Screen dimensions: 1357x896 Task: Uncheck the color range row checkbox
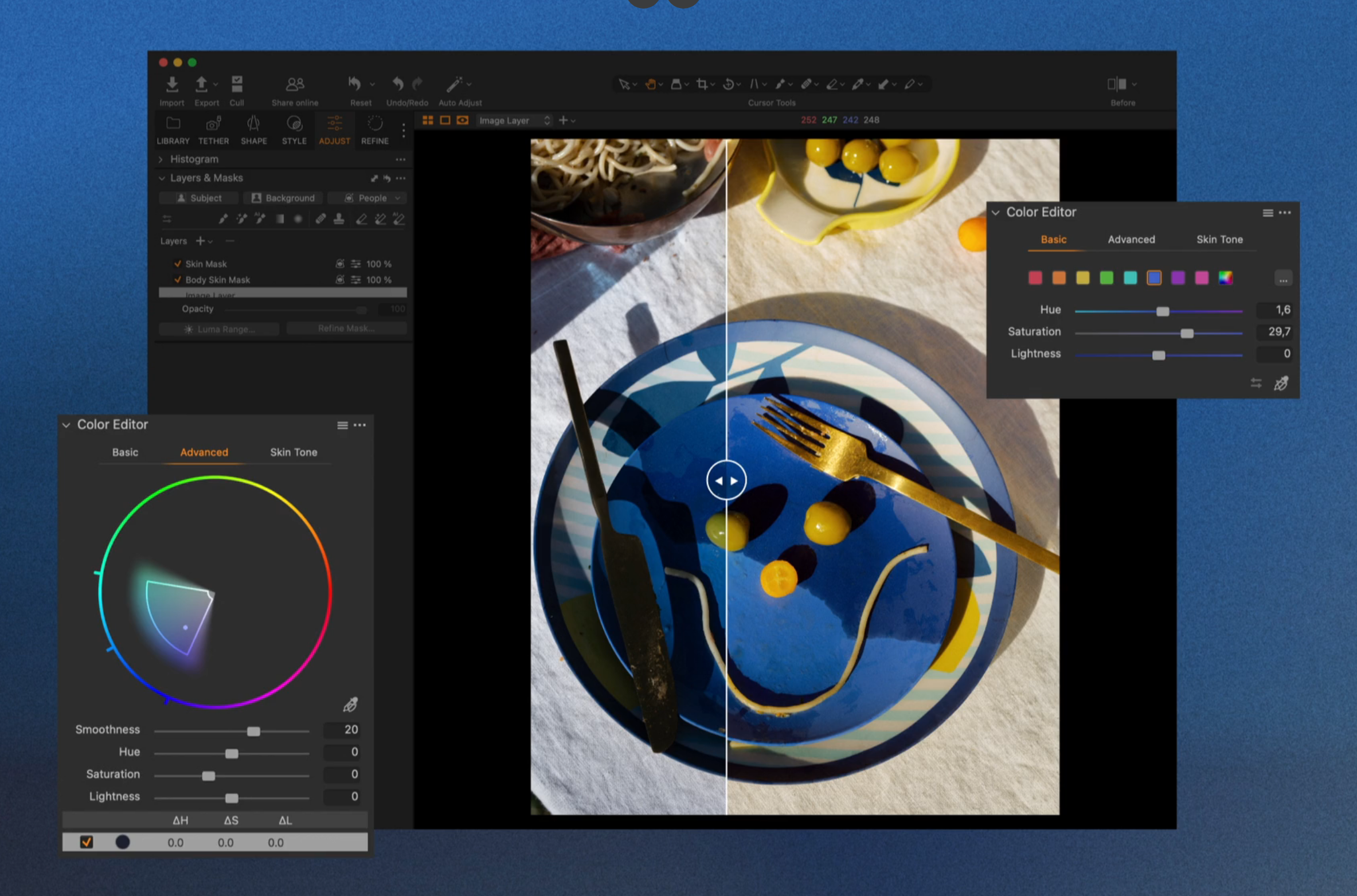87,842
